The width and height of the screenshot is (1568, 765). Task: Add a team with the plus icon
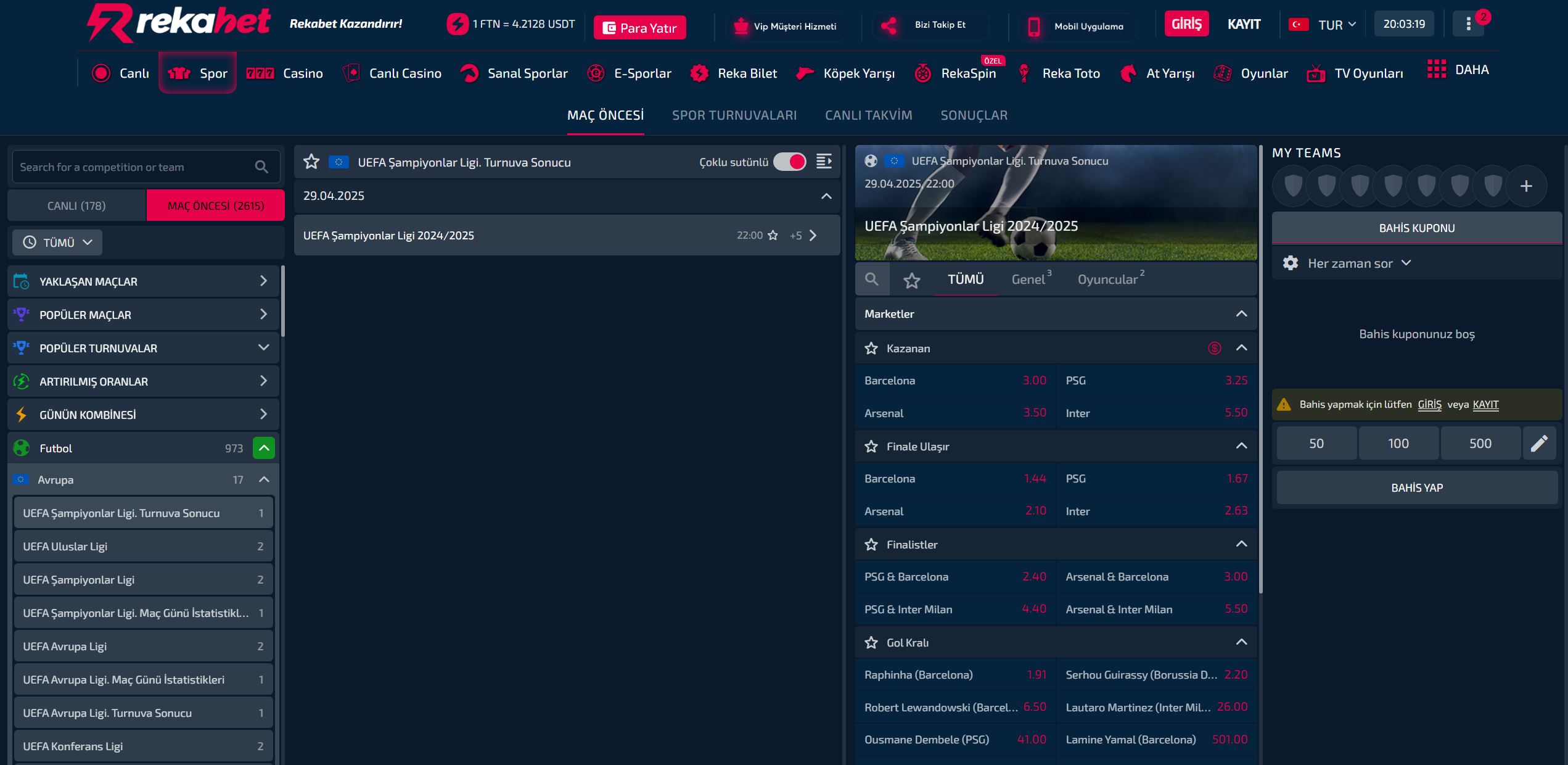coord(1526,186)
